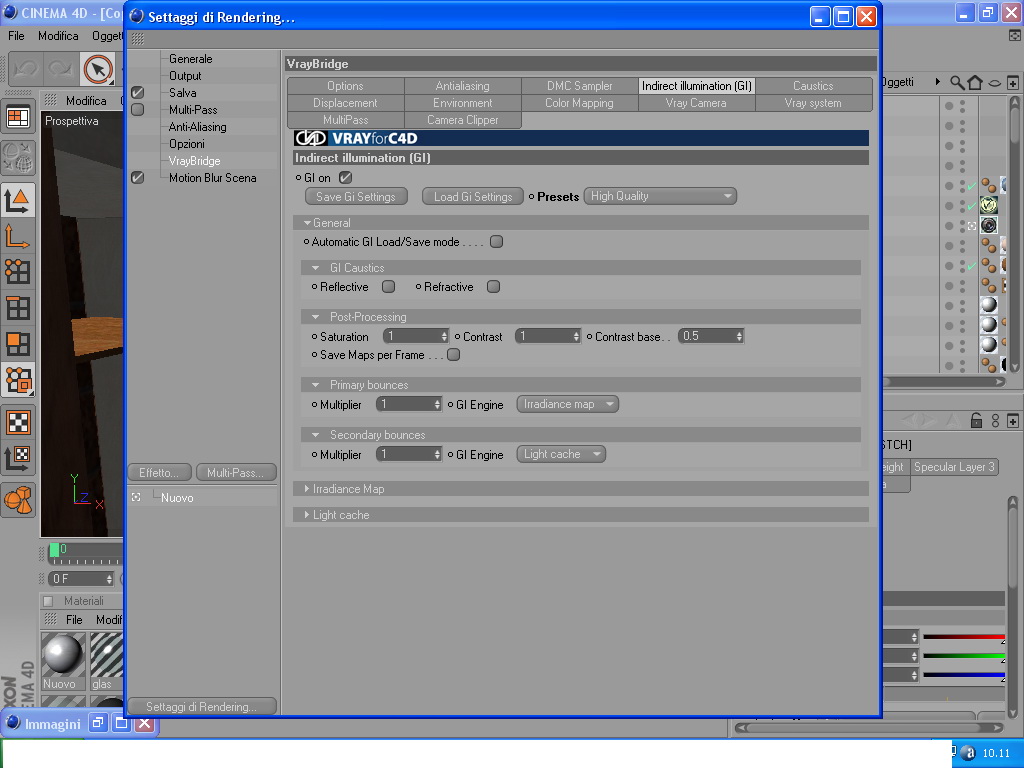Click the red color channel slider
Screen dimensions: 1024x768
964,637
